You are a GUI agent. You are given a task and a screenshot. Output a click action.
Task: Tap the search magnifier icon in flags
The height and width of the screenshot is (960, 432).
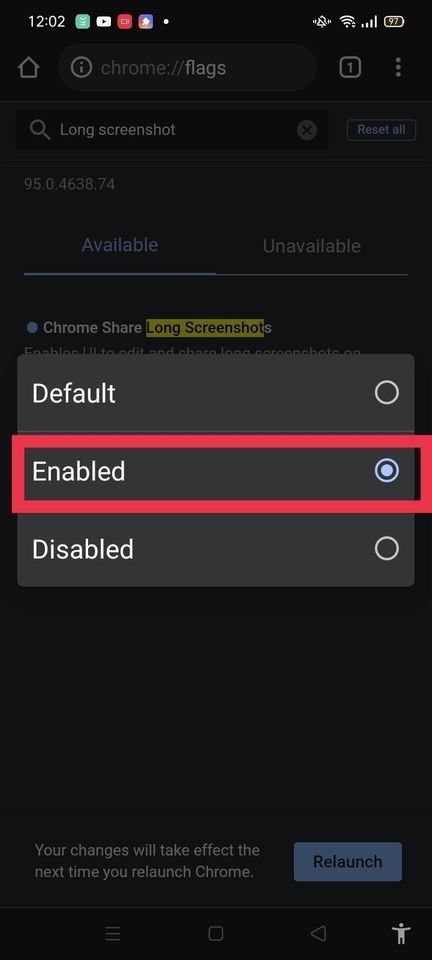click(x=40, y=130)
